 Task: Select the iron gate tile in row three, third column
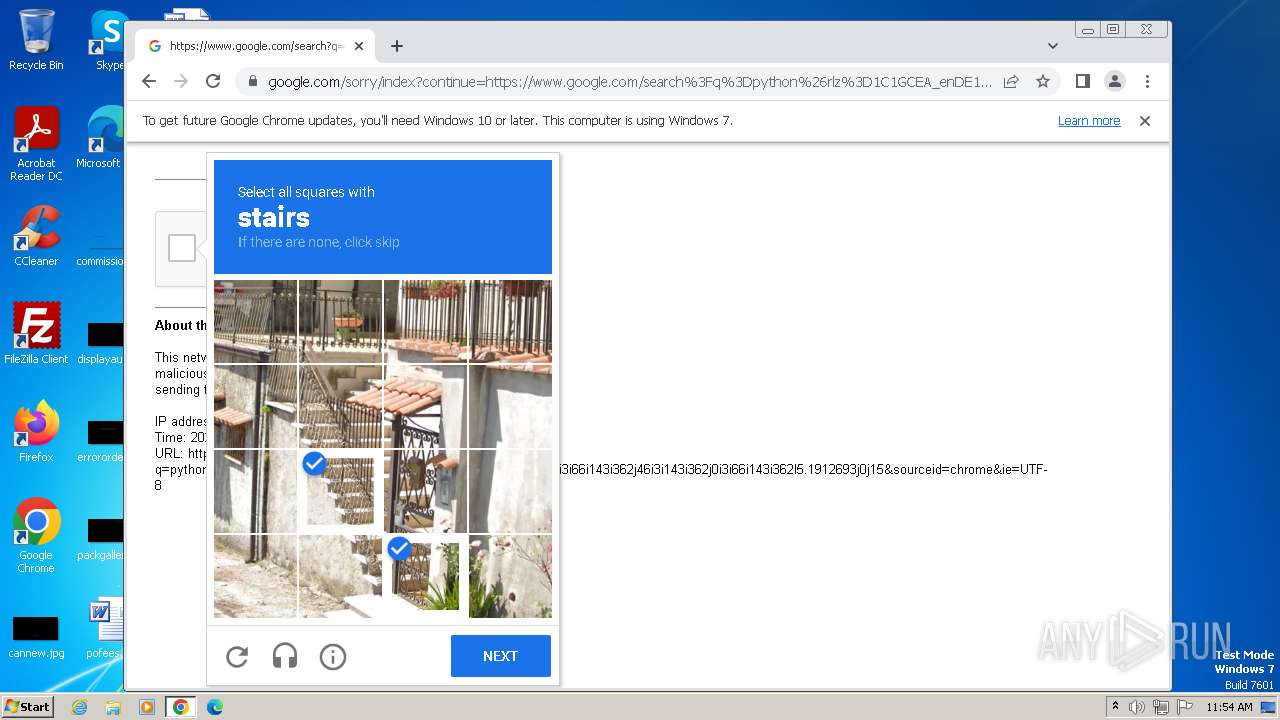pos(425,491)
